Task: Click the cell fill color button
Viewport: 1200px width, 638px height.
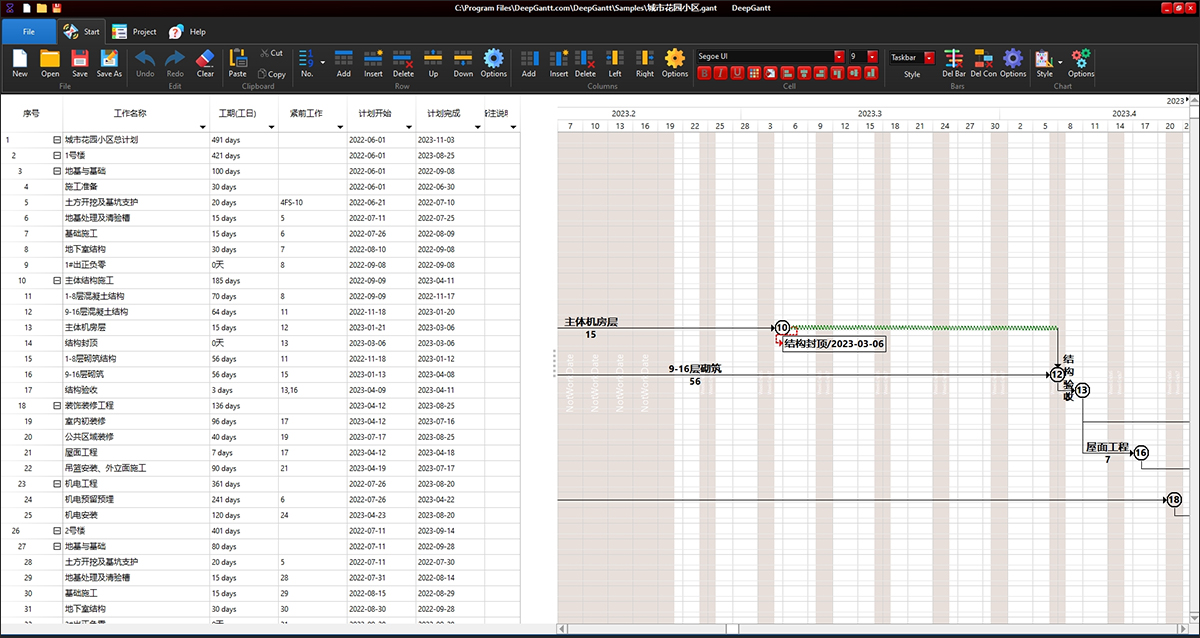Action: [771, 73]
